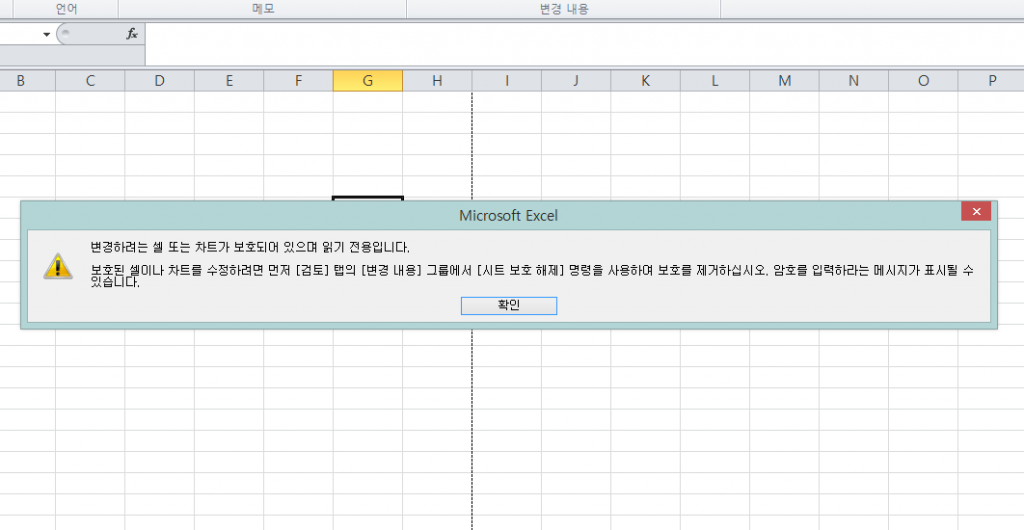Select column H header
The height and width of the screenshot is (530, 1024).
(x=437, y=81)
